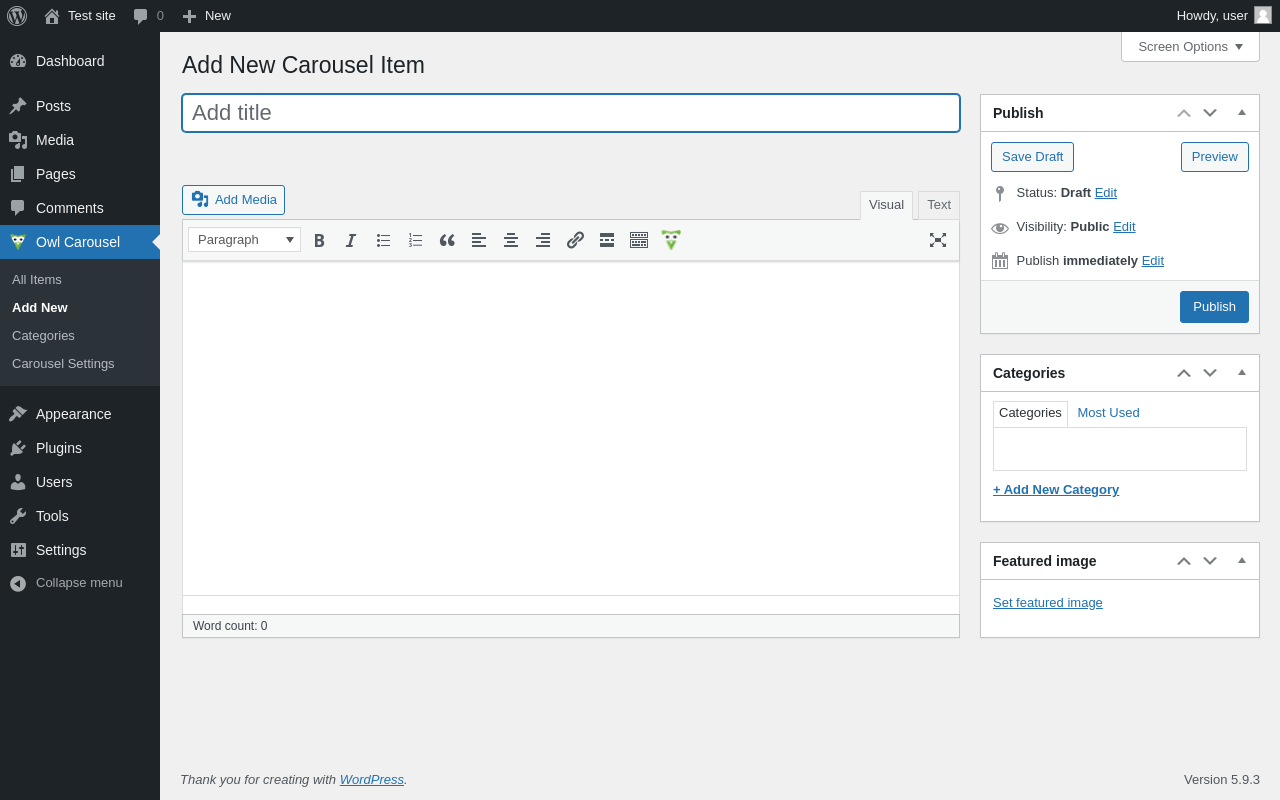Focus the Add title field

(x=571, y=113)
